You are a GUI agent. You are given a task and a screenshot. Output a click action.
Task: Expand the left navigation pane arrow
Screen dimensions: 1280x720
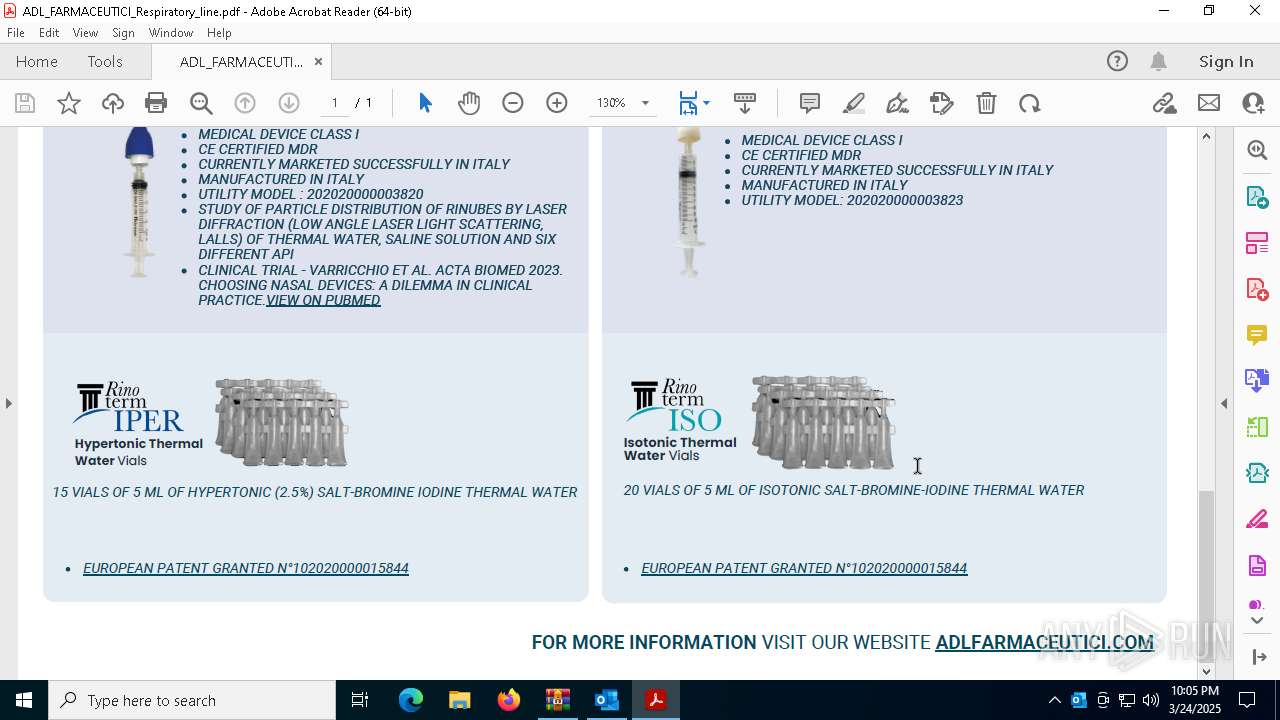tap(9, 403)
